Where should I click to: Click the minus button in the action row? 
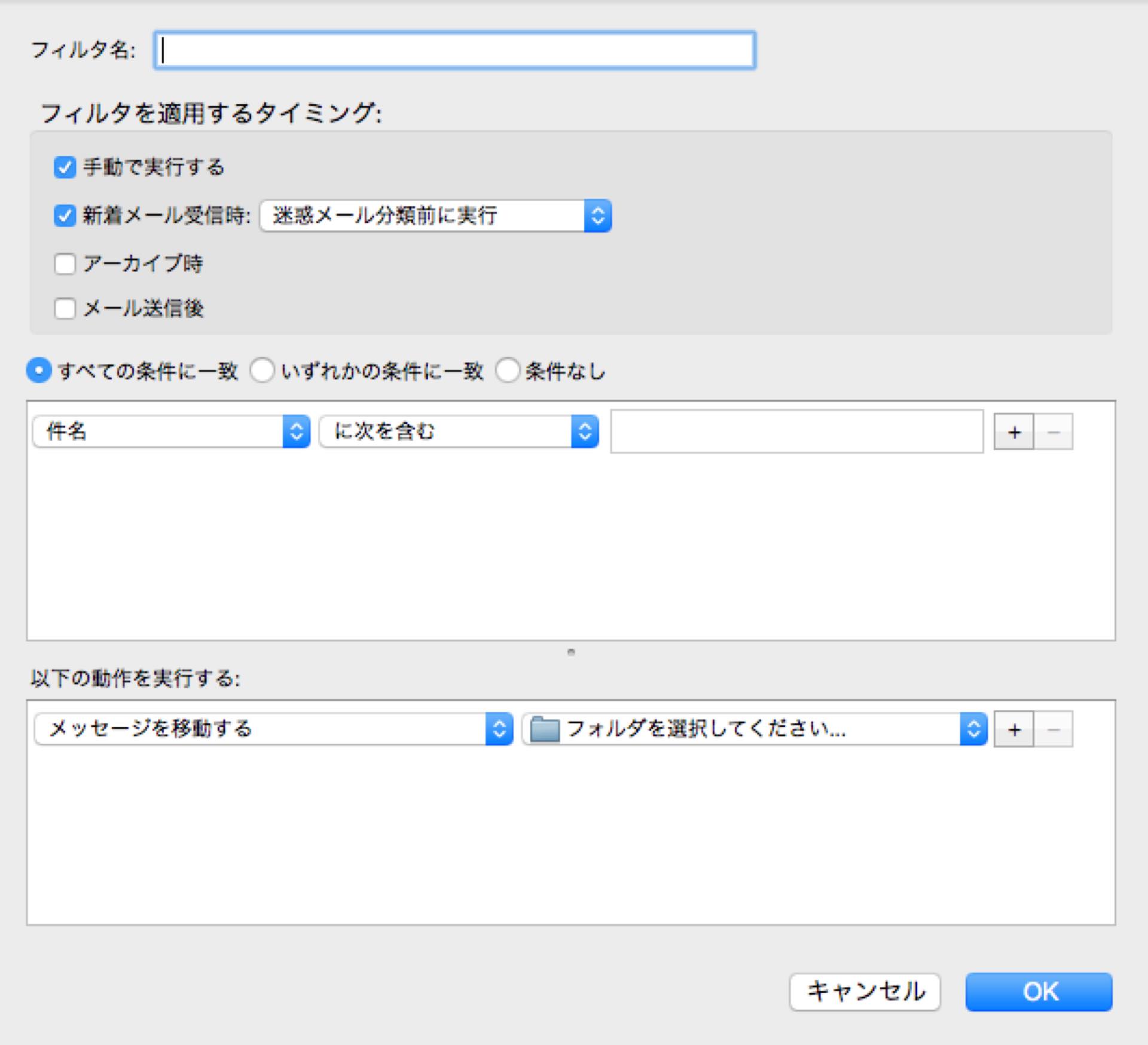tap(1054, 729)
